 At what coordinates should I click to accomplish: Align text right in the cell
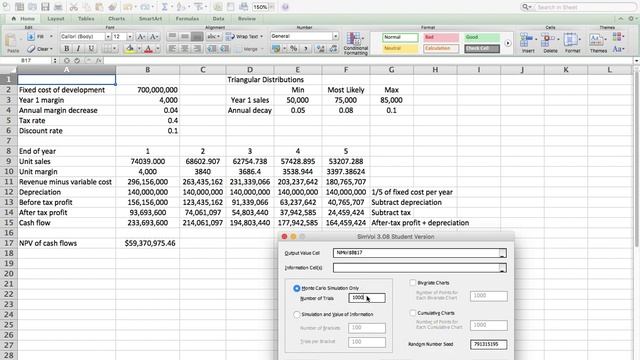(197, 49)
